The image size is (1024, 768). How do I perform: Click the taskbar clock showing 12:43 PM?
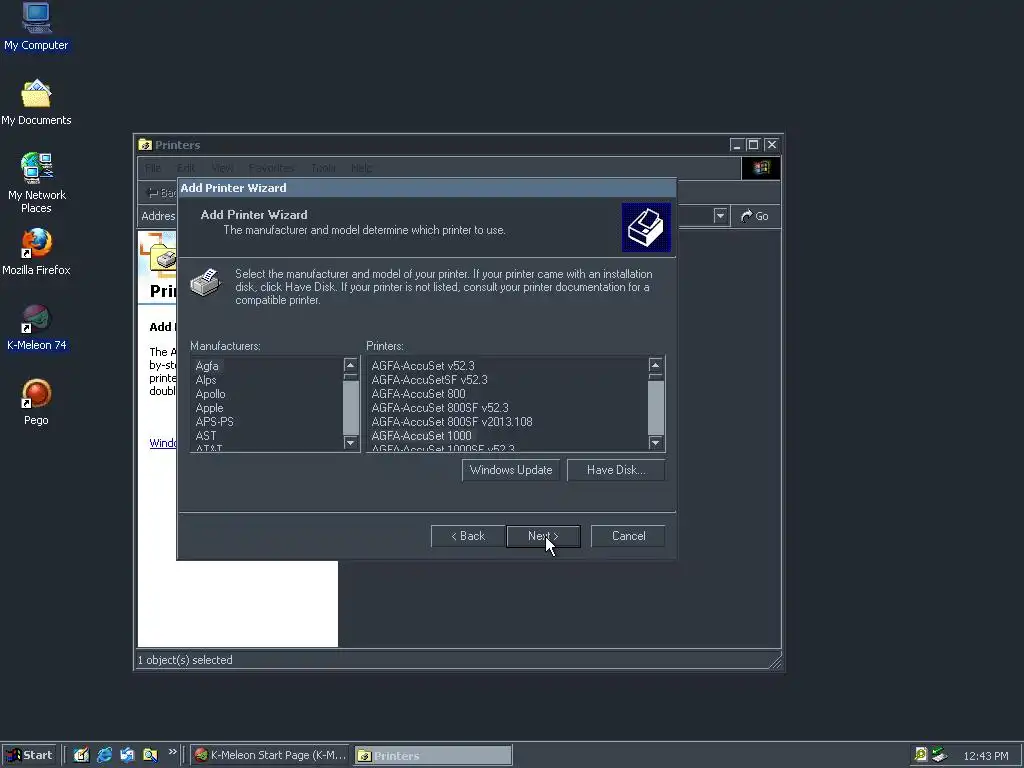985,756
